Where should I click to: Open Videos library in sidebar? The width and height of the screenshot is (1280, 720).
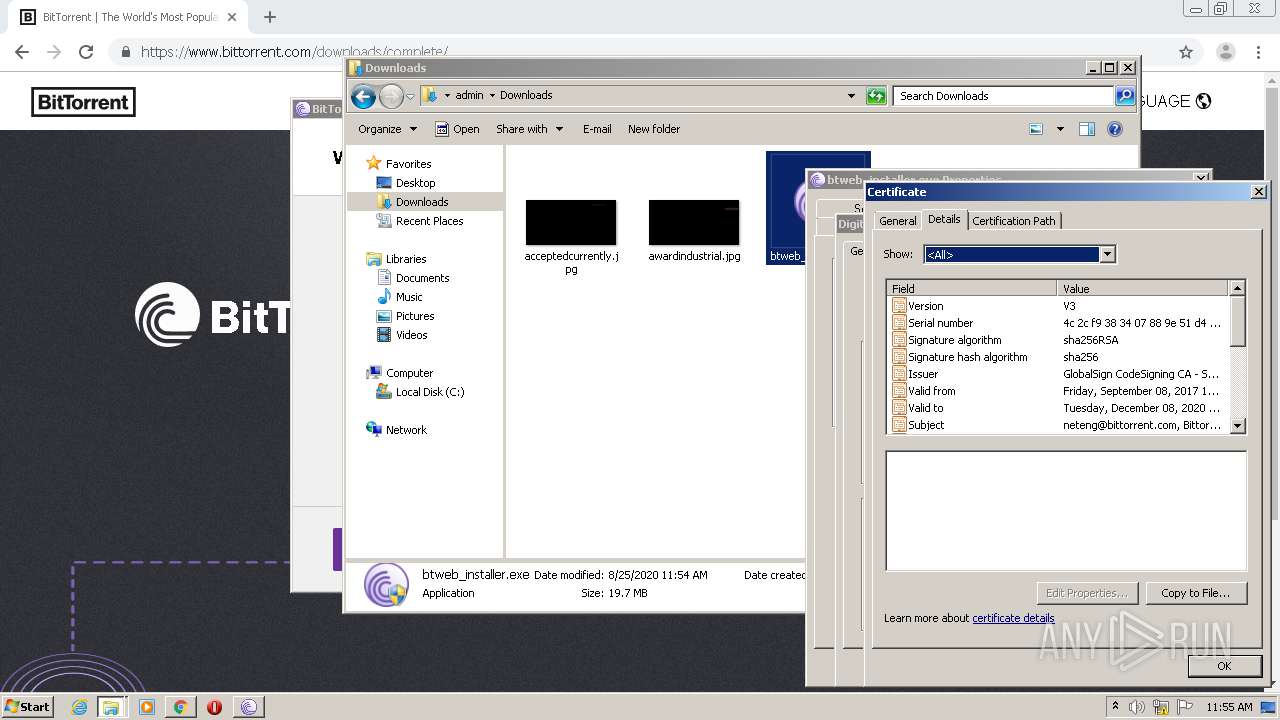(x=411, y=335)
